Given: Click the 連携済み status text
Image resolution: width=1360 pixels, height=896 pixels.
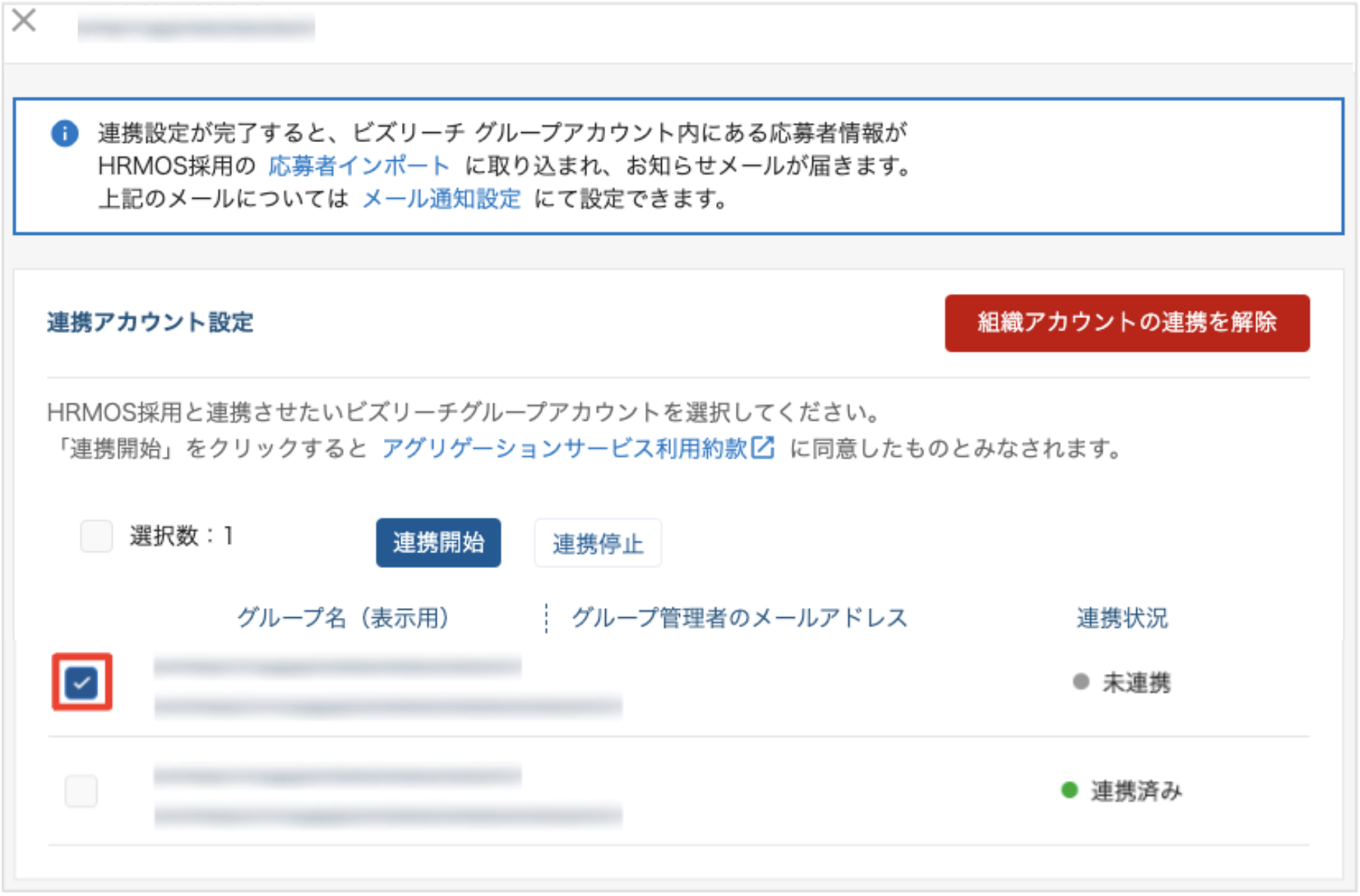Looking at the screenshot, I should coord(1136,791).
